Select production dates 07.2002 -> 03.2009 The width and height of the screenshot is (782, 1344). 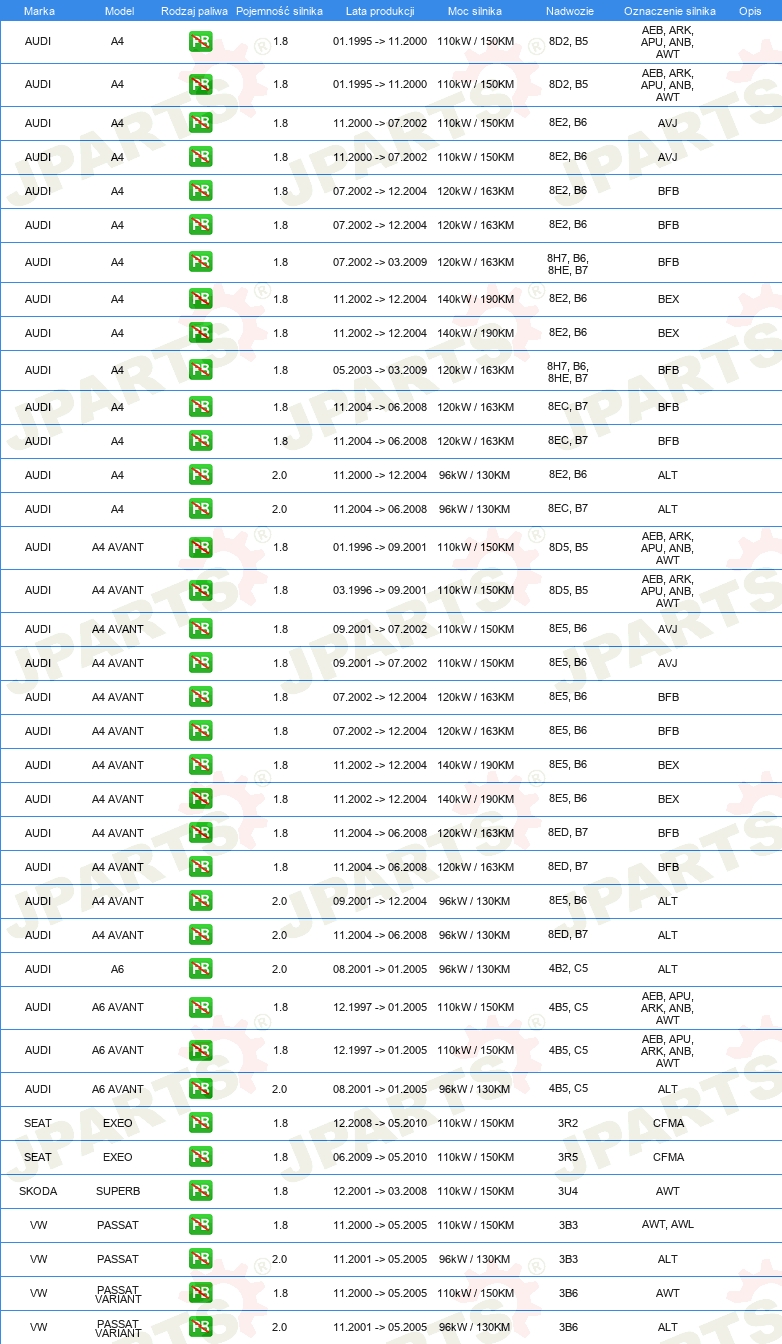[380, 262]
